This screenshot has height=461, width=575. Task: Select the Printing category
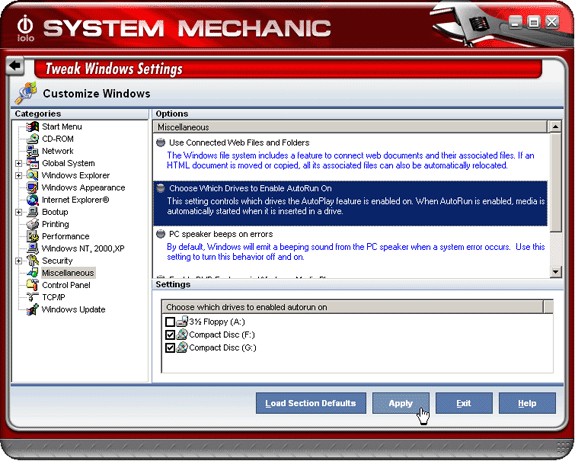tap(55, 224)
